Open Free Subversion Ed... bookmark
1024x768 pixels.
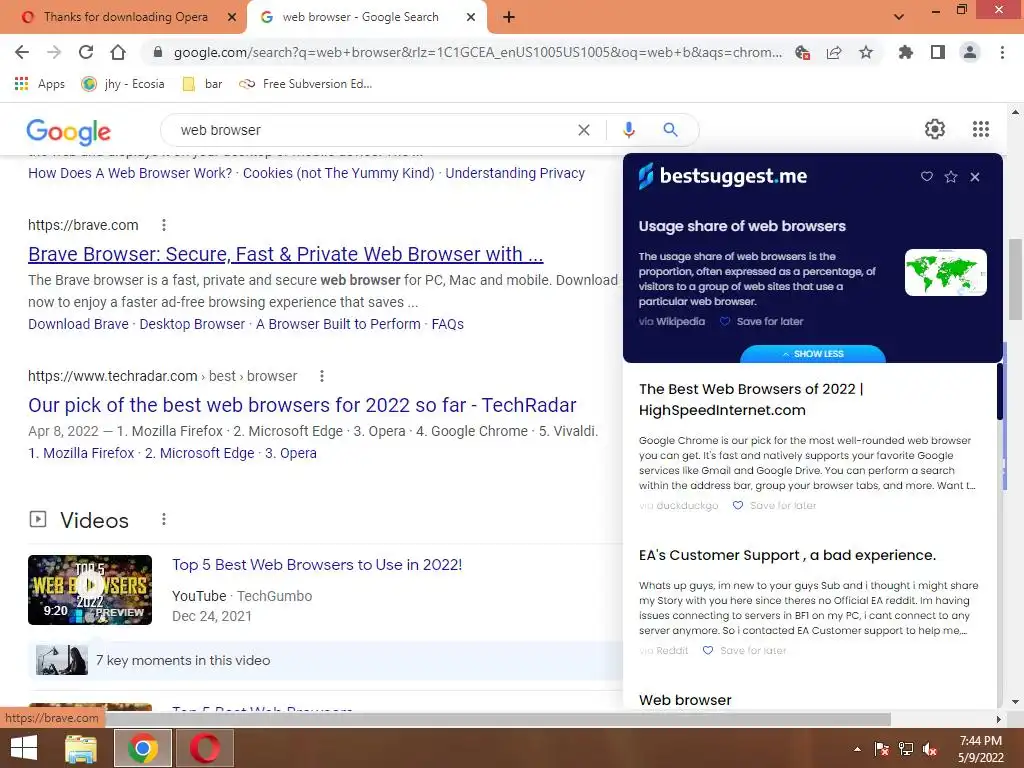tap(306, 84)
